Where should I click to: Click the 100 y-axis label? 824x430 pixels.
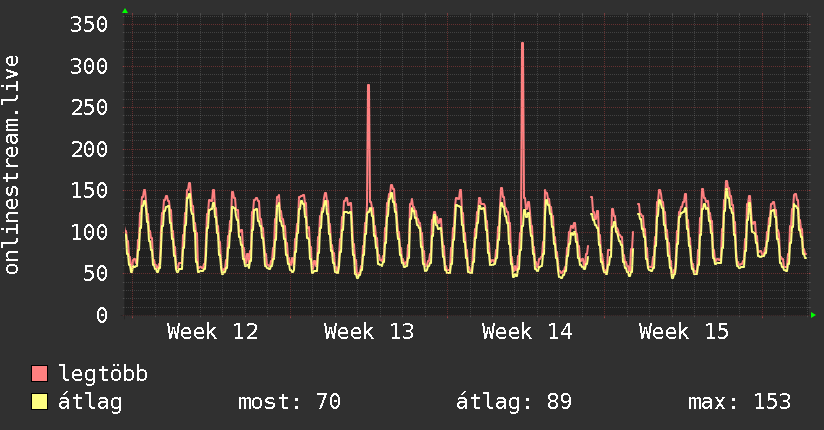89,232
